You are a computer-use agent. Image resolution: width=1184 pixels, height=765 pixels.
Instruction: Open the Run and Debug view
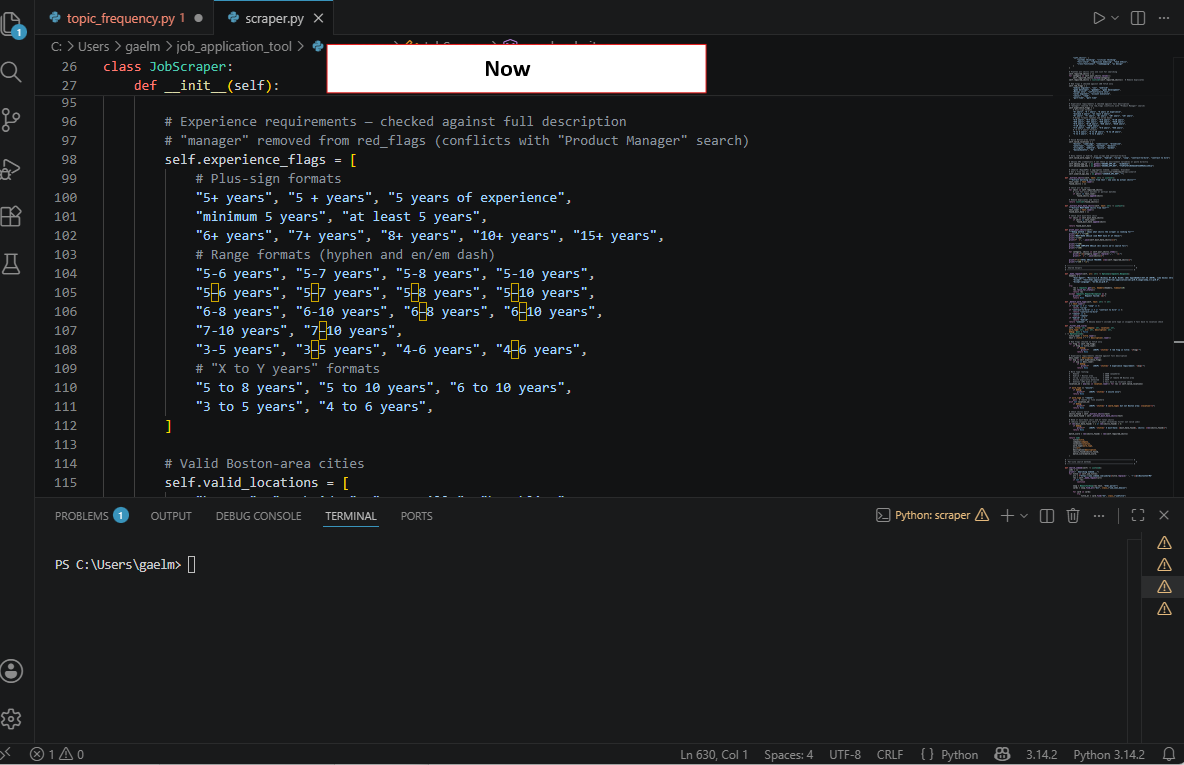11,168
